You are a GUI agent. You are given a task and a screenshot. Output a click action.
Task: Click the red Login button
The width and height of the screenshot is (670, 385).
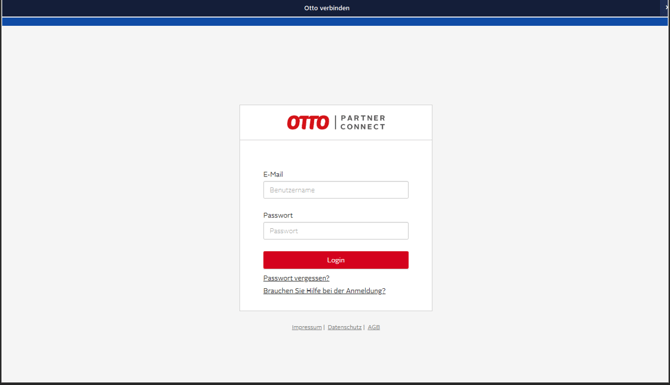pos(335,260)
